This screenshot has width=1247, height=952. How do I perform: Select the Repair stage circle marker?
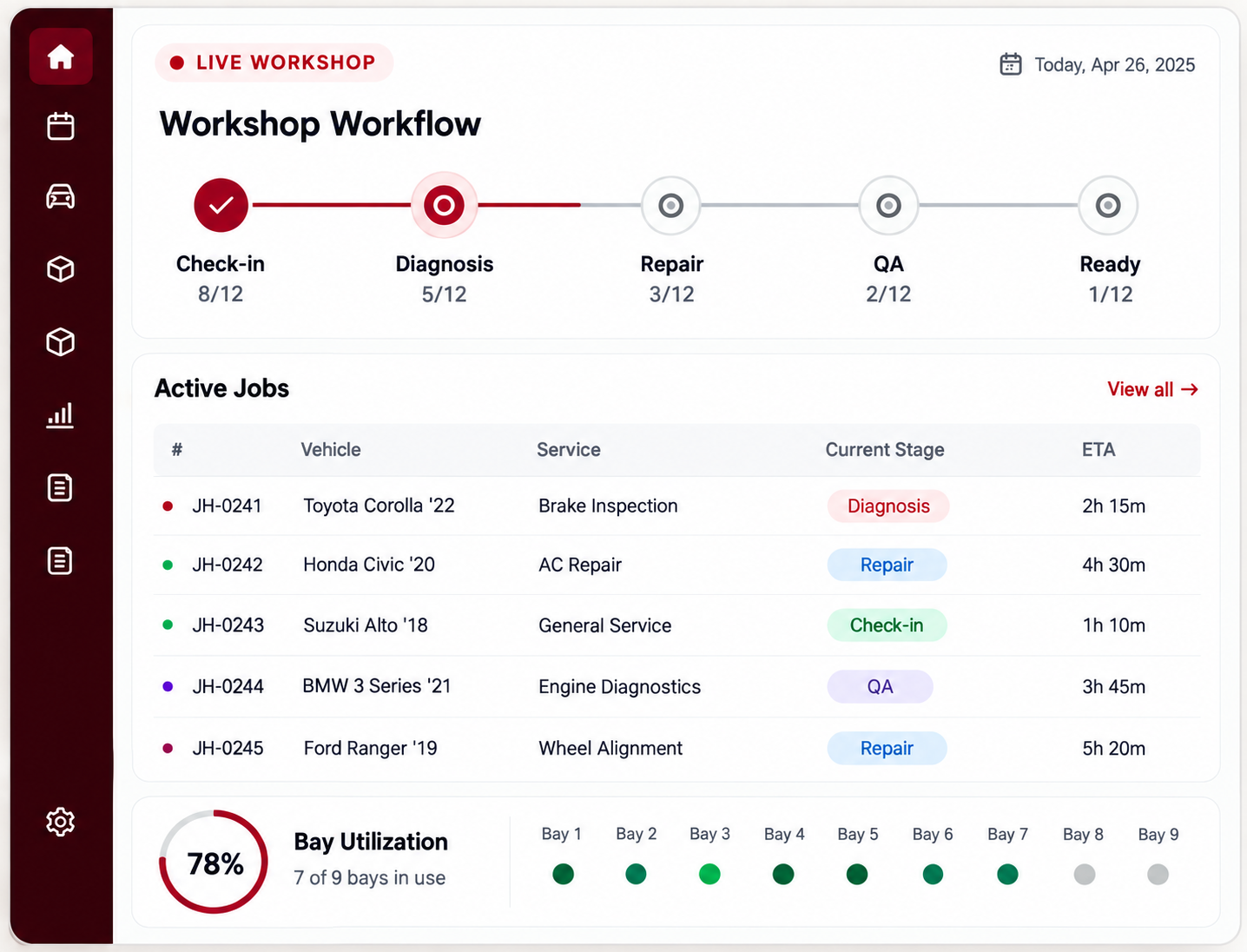click(671, 205)
